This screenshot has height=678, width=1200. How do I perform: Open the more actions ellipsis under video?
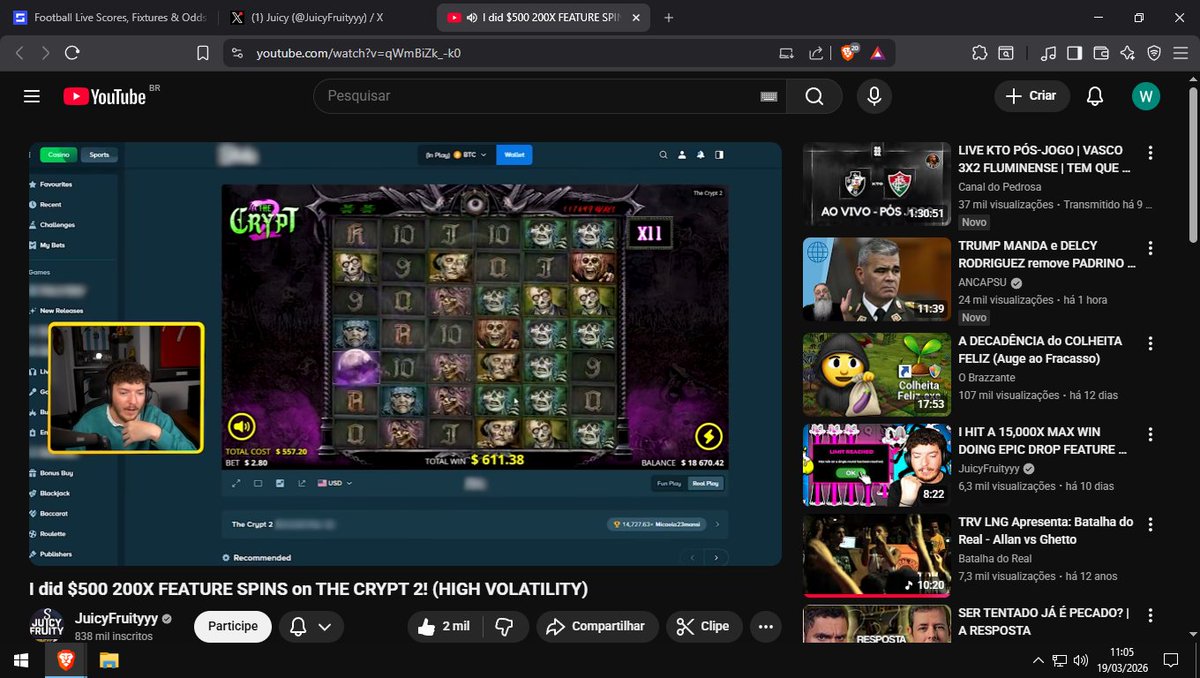766,627
